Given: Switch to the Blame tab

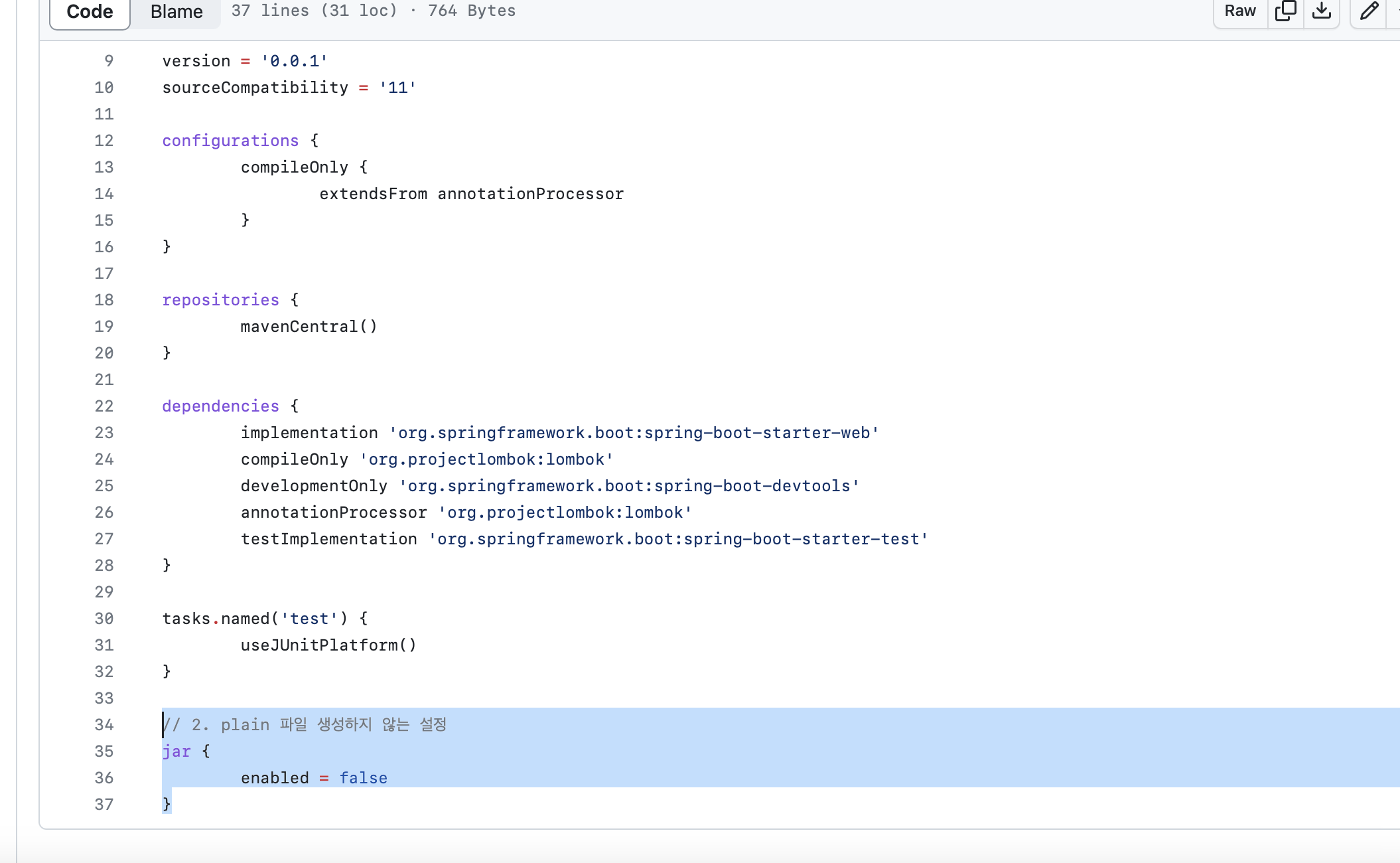Looking at the screenshot, I should [176, 12].
